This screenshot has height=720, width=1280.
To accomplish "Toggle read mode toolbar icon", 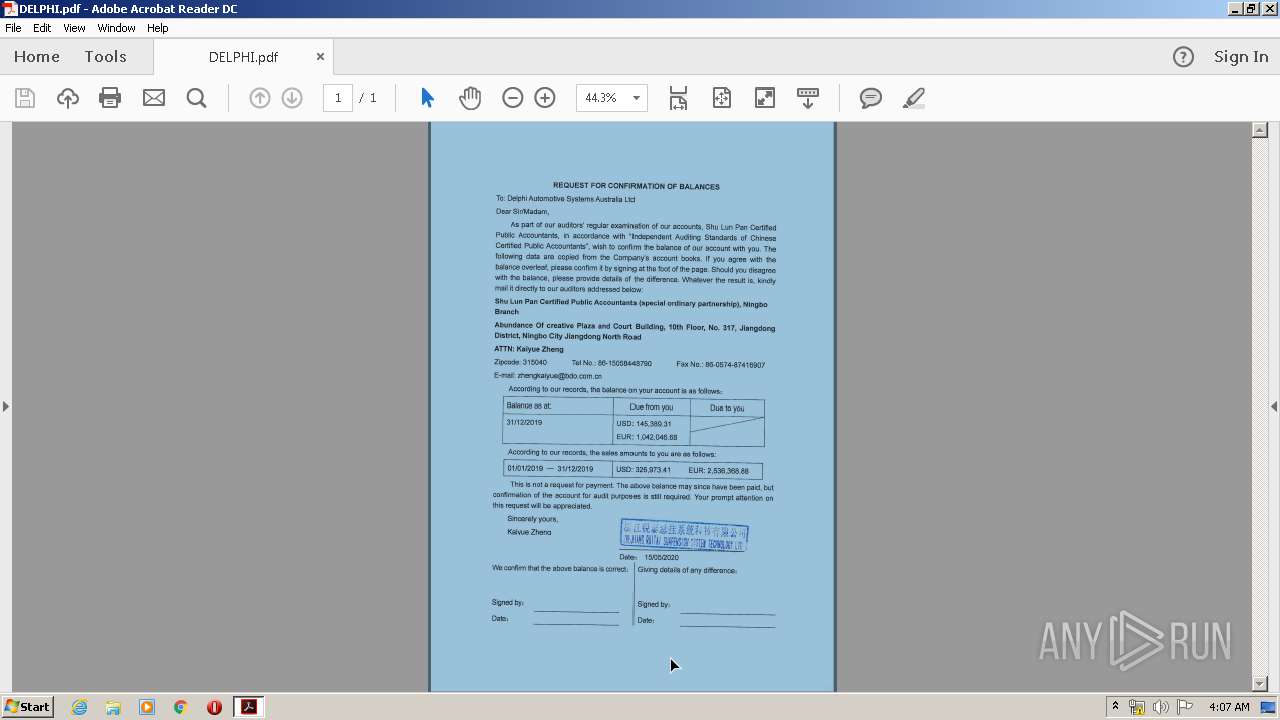I will pyautogui.click(x=808, y=98).
